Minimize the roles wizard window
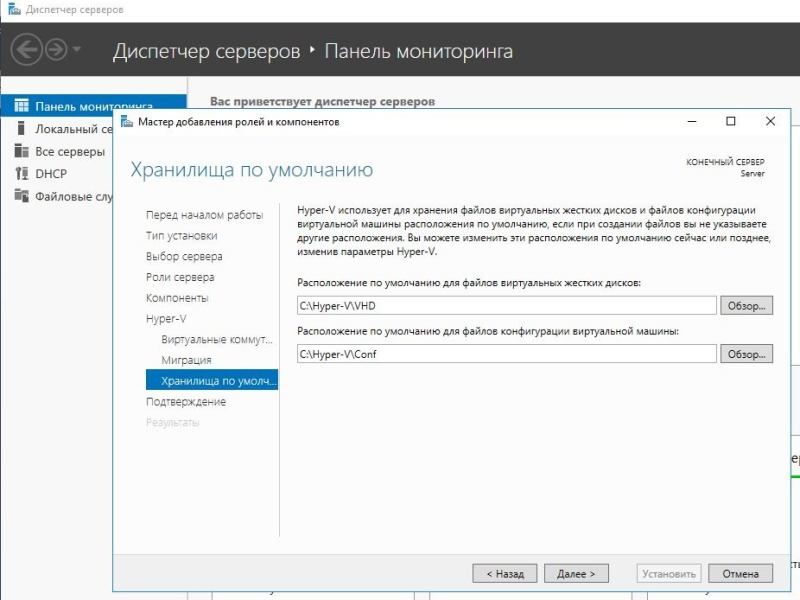Viewport: 800px width, 600px height. 692,121
